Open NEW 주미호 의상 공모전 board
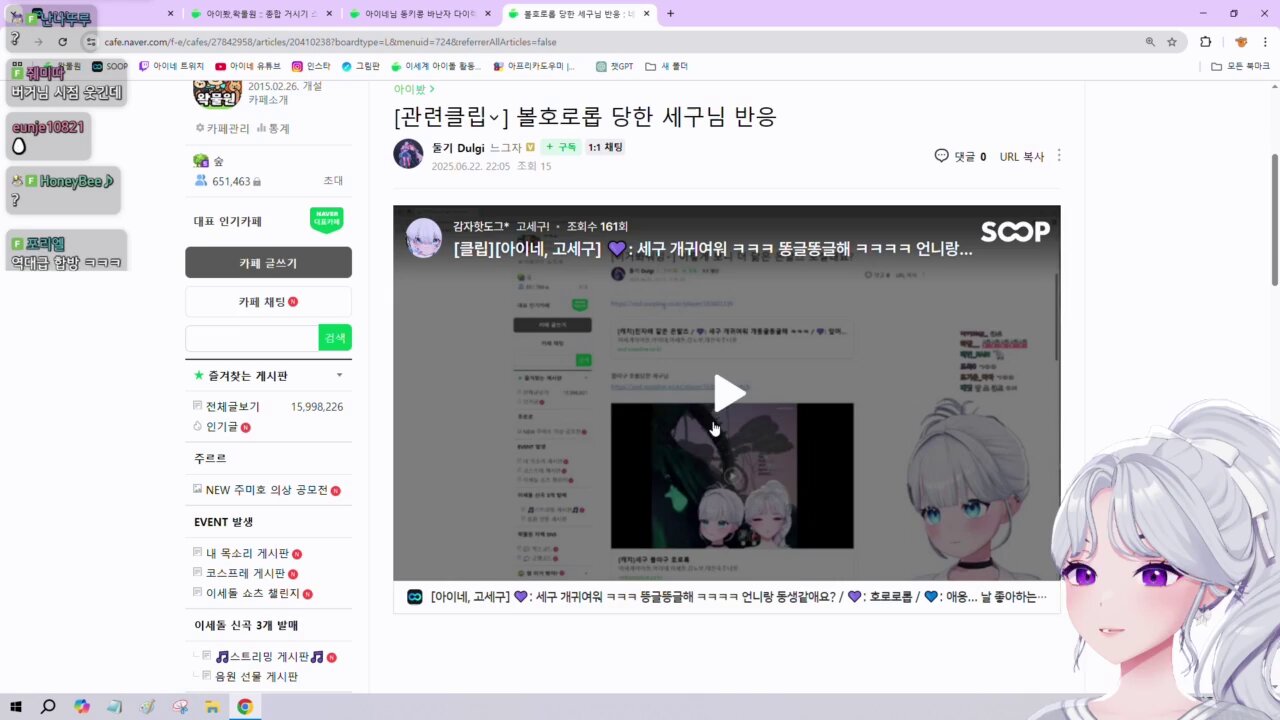The image size is (1280, 720). click(x=266, y=490)
